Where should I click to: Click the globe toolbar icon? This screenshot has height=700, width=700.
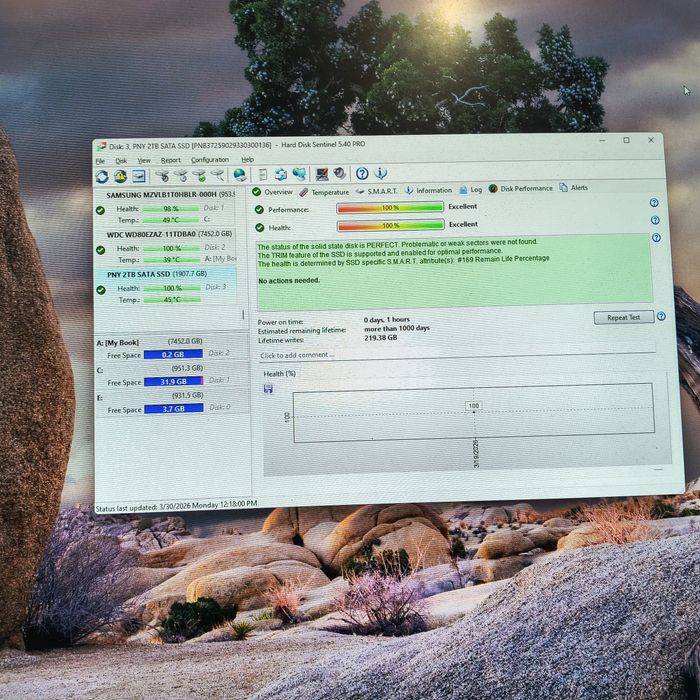click(240, 175)
